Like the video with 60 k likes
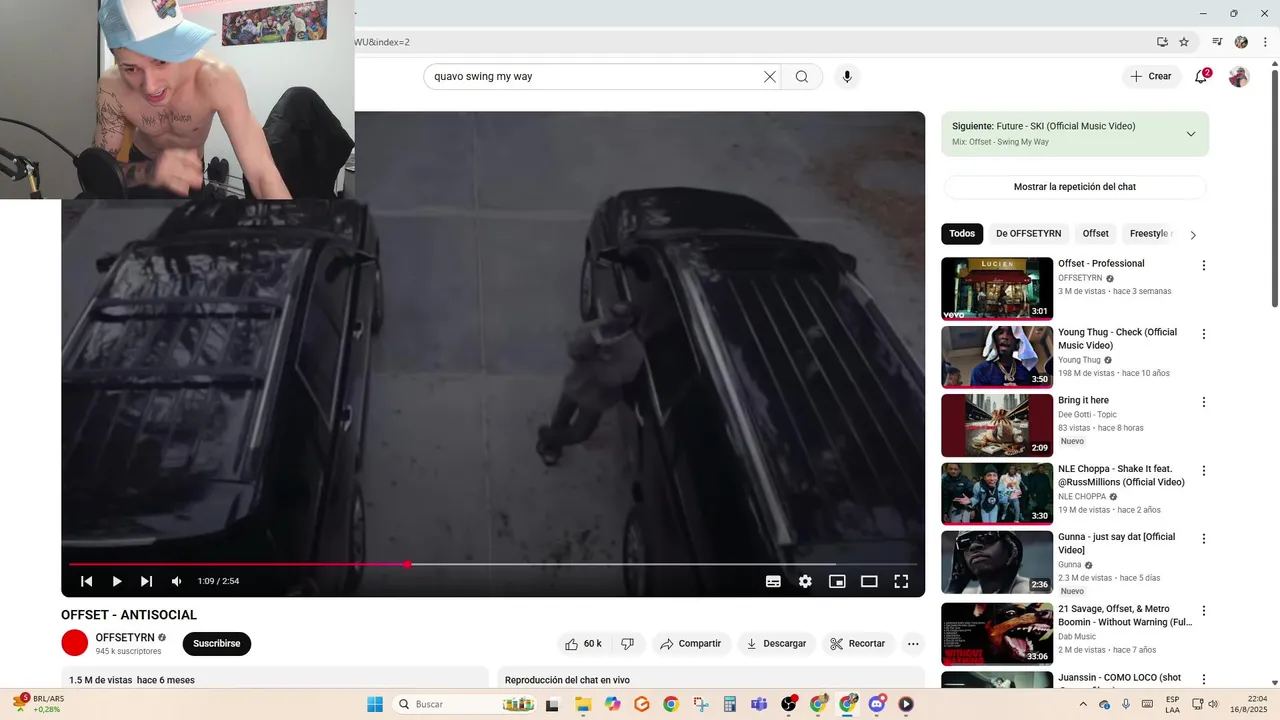Image resolution: width=1280 pixels, height=720 pixels. tap(584, 644)
